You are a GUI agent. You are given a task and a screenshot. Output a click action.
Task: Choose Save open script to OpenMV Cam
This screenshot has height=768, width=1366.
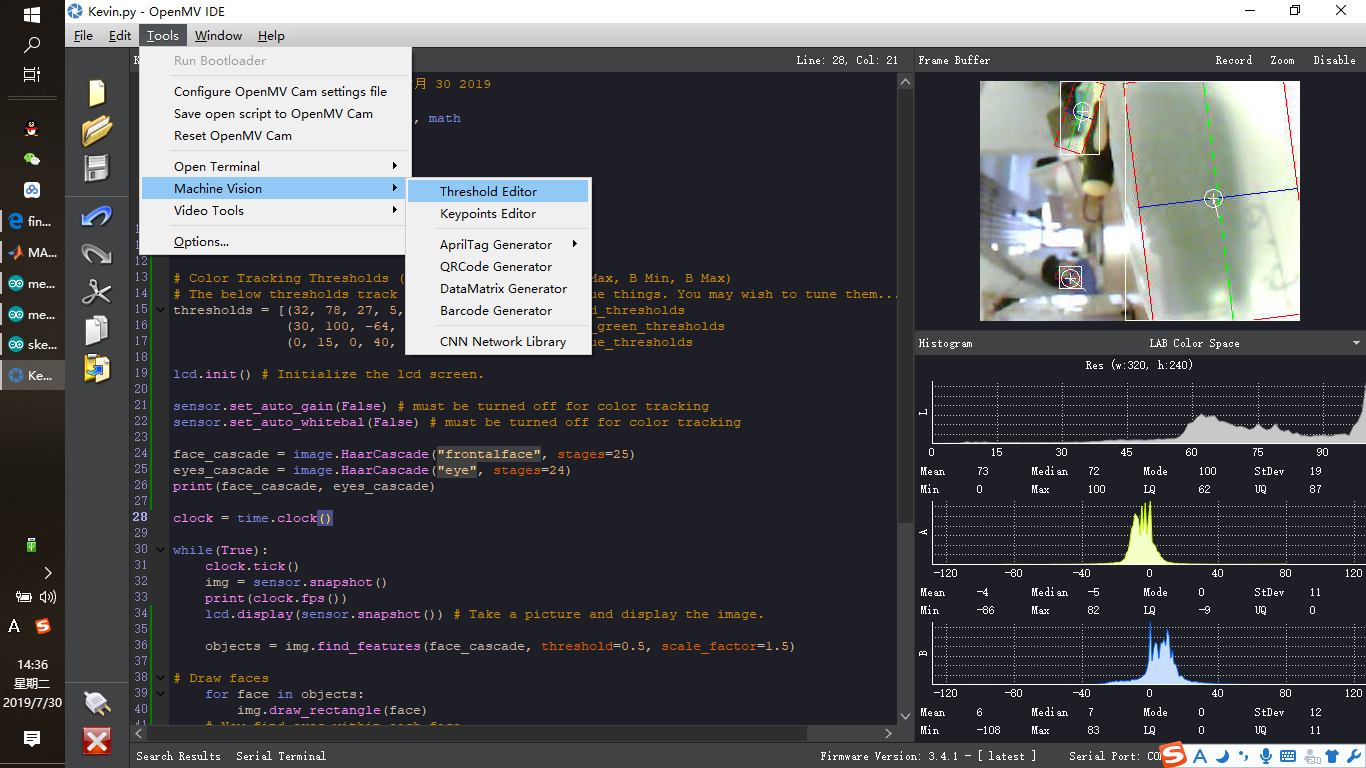point(275,113)
